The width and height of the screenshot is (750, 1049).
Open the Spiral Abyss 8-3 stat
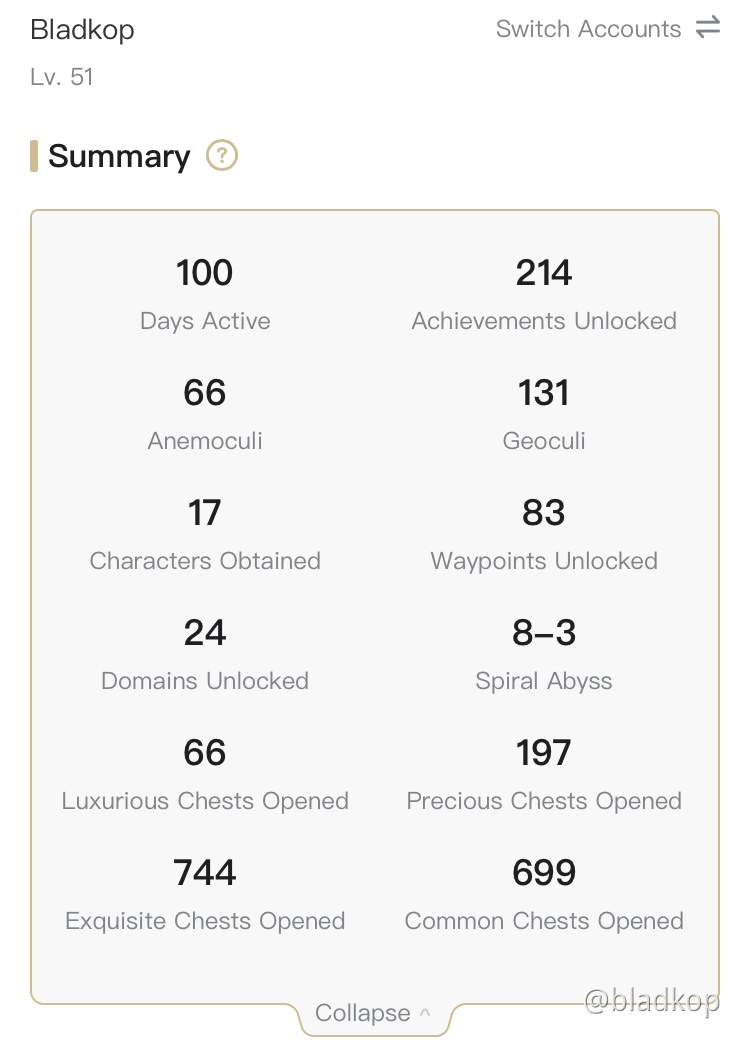(544, 653)
